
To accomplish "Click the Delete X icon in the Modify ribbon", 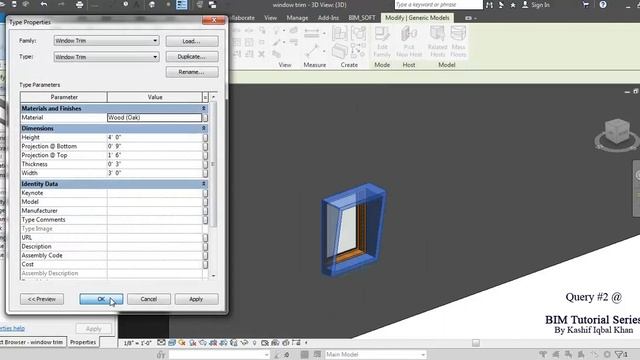I will coord(262,54).
